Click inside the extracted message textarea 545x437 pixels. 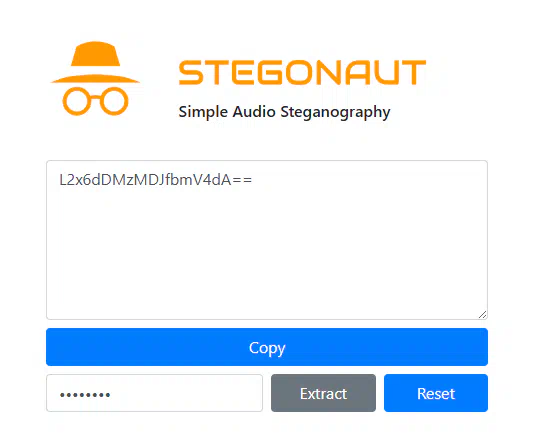click(267, 240)
